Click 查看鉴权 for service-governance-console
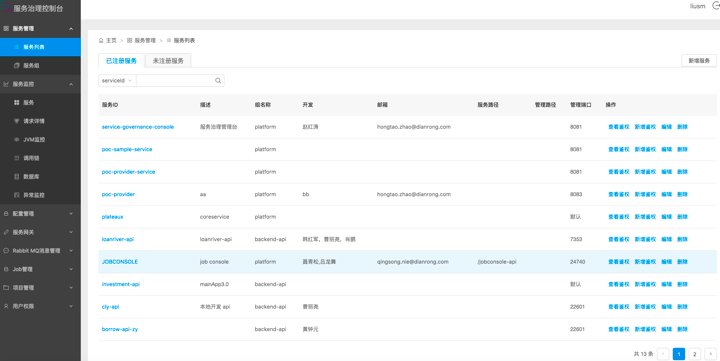 (x=619, y=127)
